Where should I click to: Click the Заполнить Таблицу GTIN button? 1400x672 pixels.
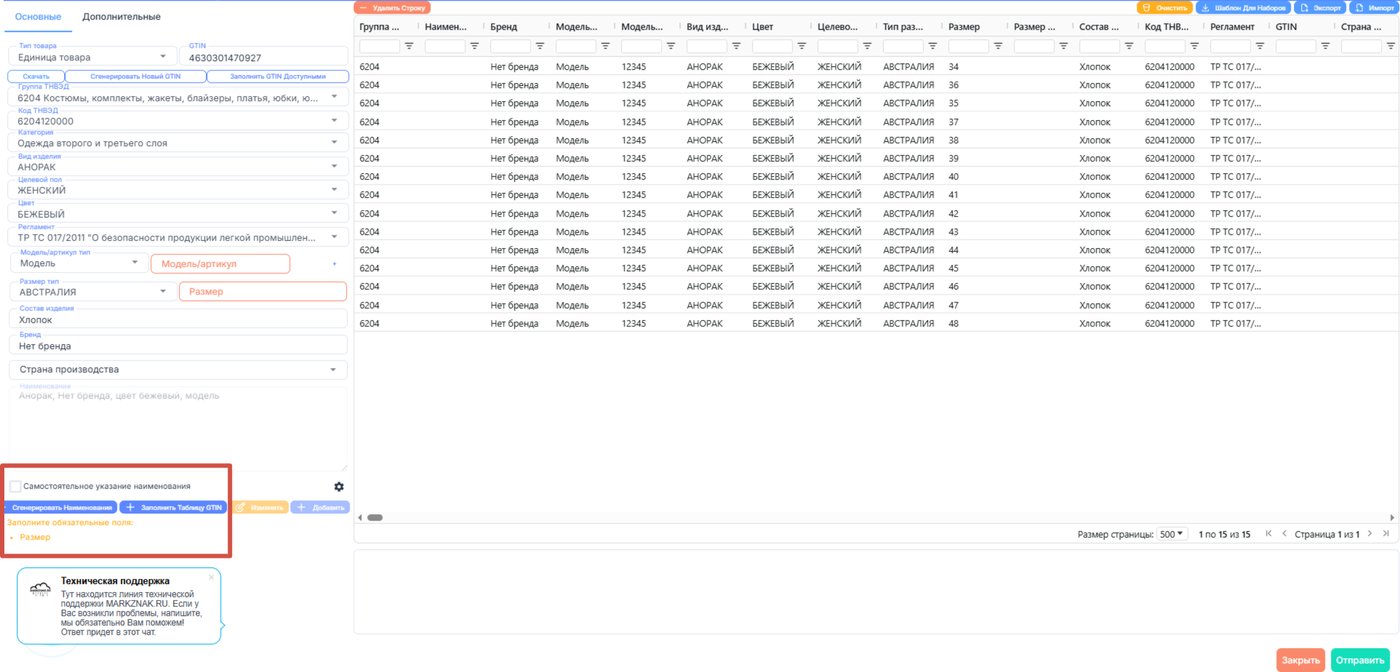(173, 508)
